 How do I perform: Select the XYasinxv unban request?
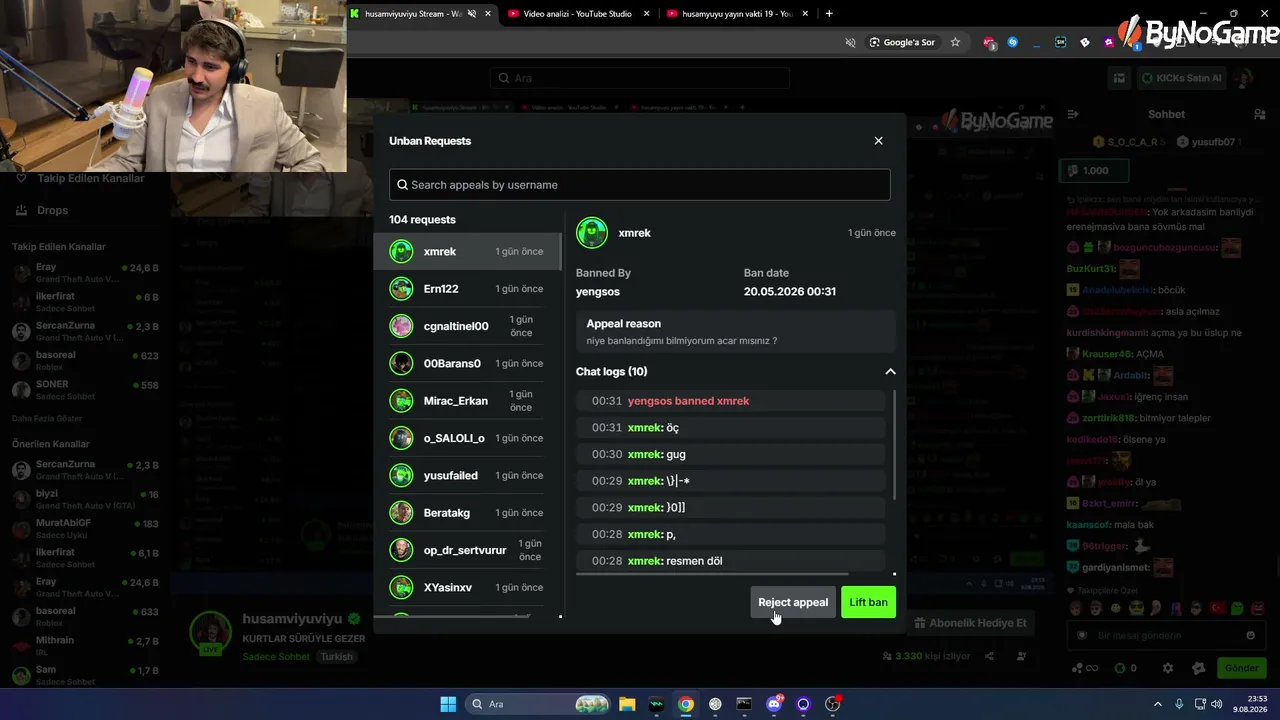[x=467, y=587]
